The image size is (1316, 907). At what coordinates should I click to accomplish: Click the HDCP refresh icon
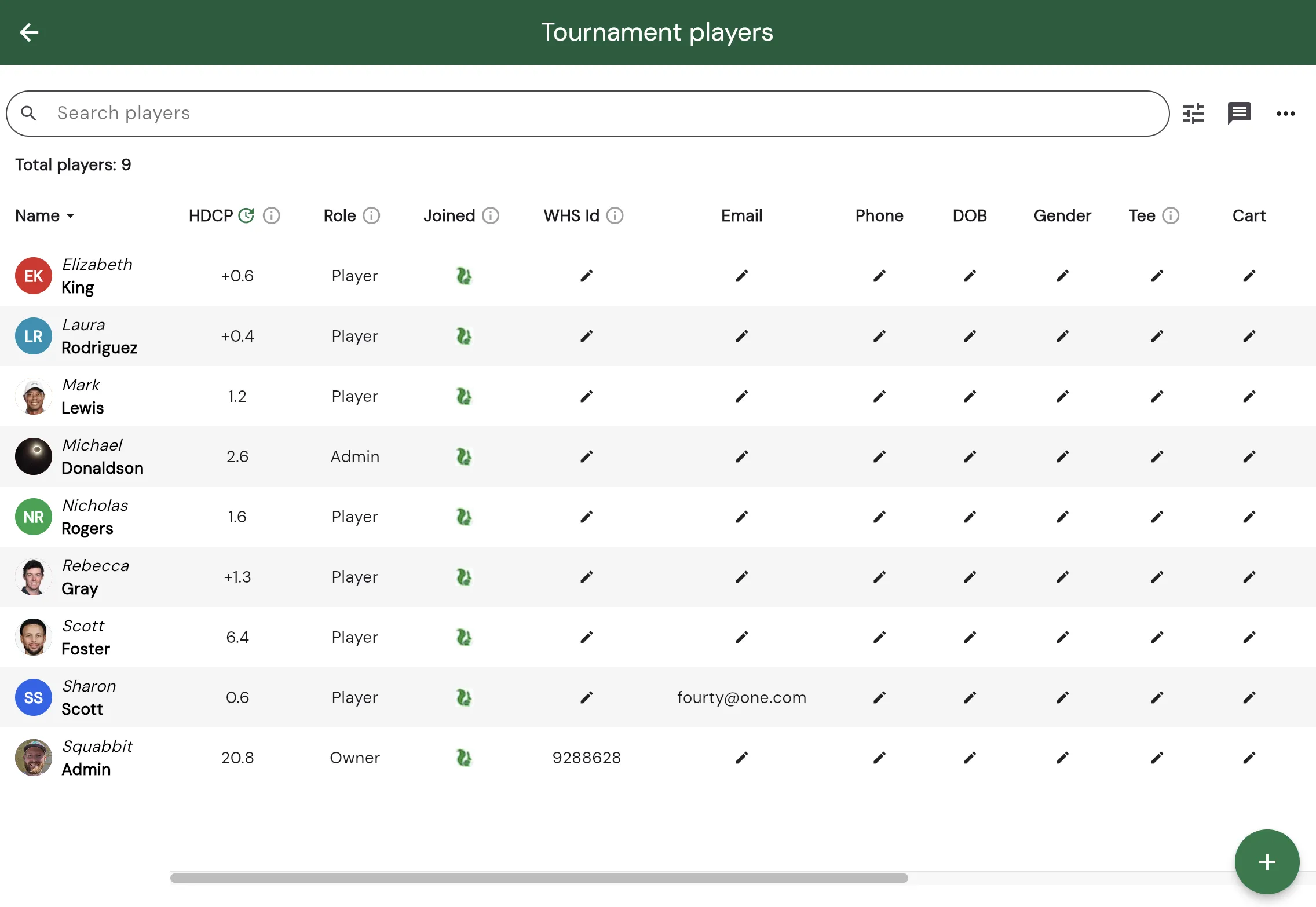[248, 215]
